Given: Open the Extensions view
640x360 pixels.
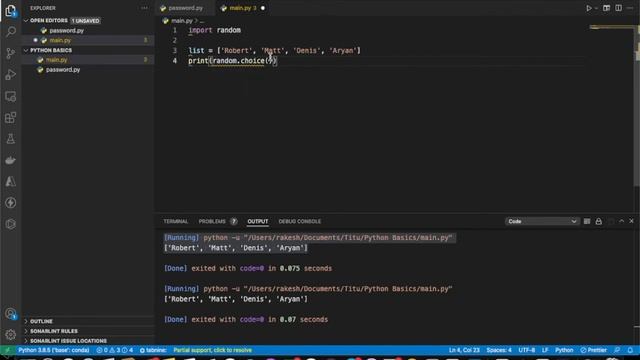Looking at the screenshot, I should [11, 118].
